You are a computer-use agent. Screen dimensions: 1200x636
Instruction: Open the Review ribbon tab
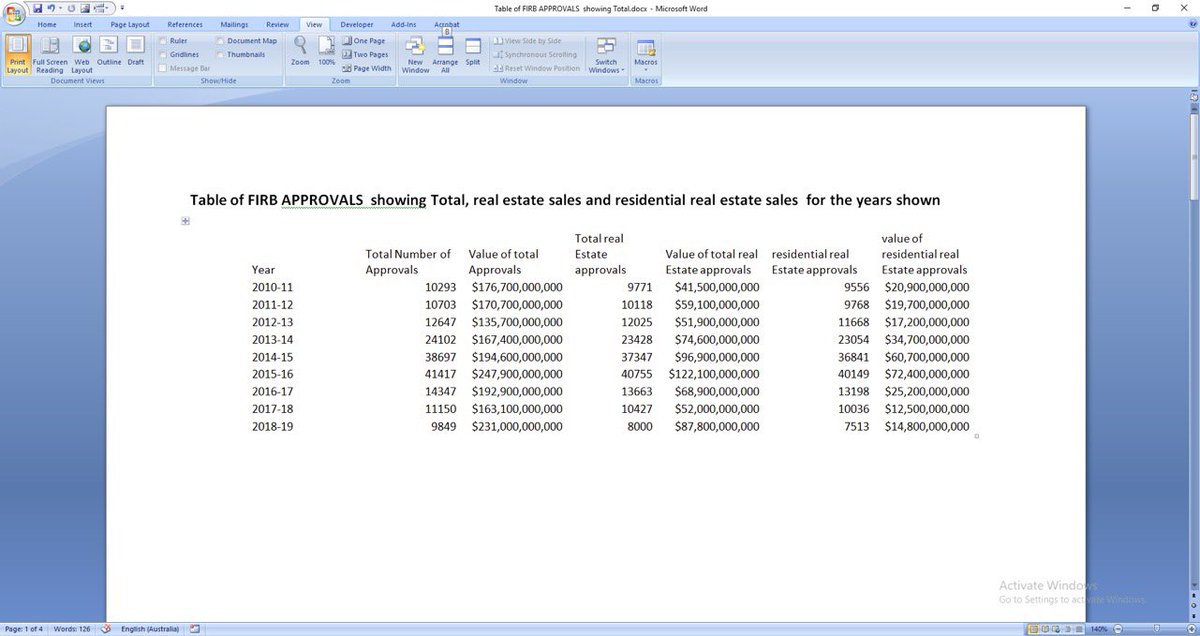pyautogui.click(x=277, y=24)
